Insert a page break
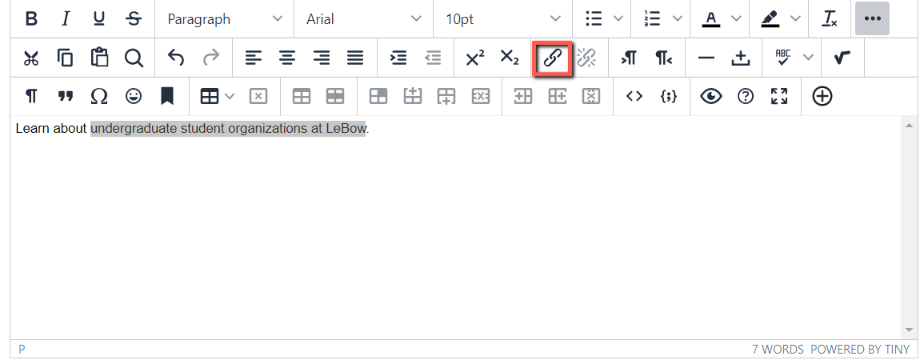 (x=741, y=58)
